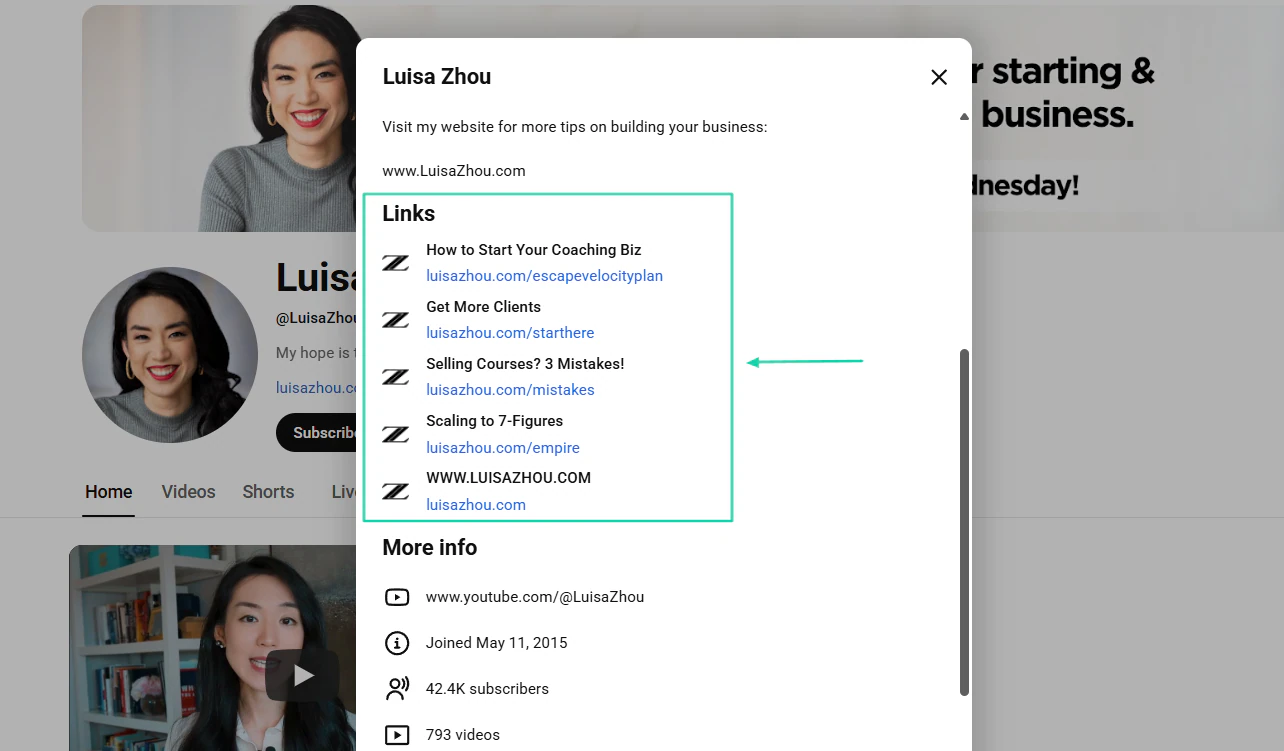Click the channel banner image
Viewport: 1284px width, 751px height.
219,118
